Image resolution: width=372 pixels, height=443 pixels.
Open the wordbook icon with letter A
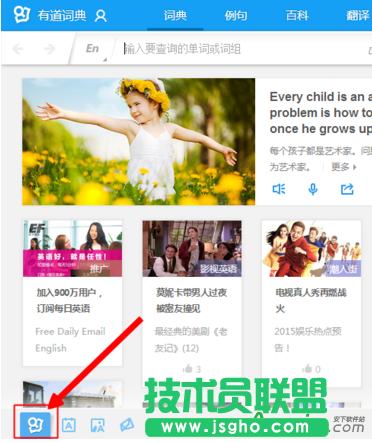click(69, 425)
